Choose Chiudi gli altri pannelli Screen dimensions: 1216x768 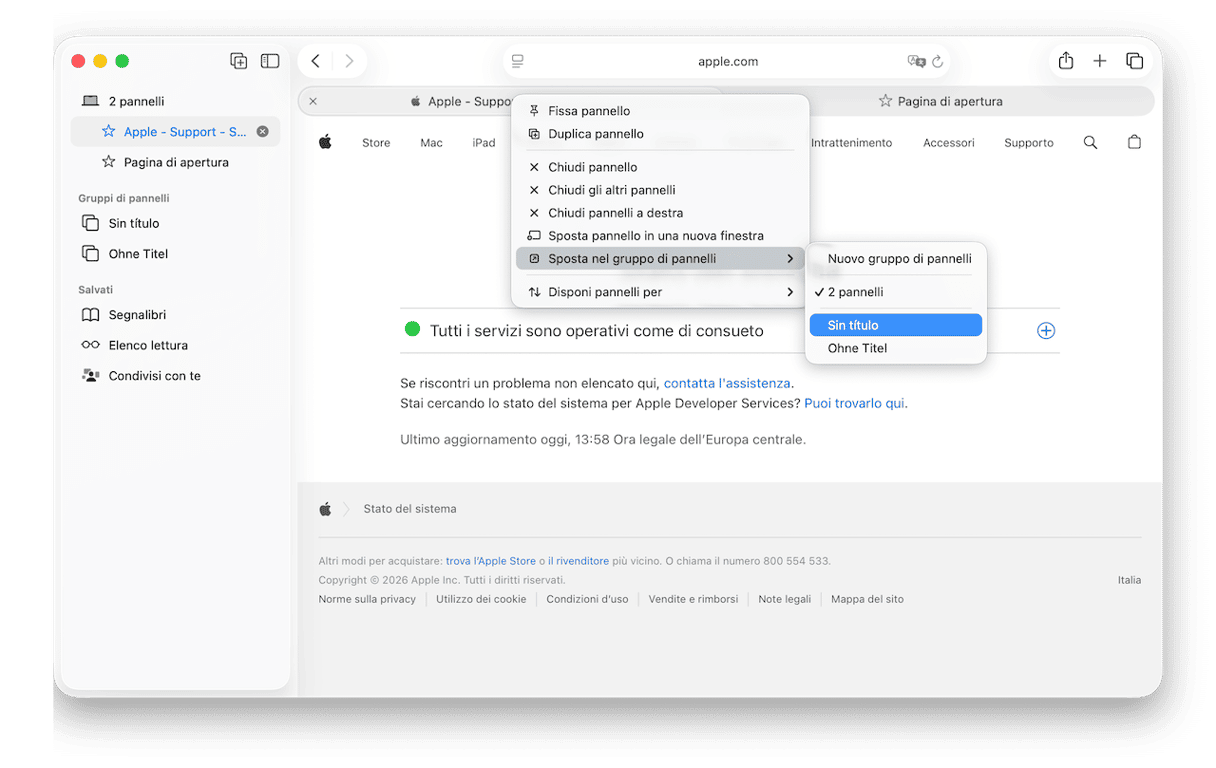click(661, 190)
